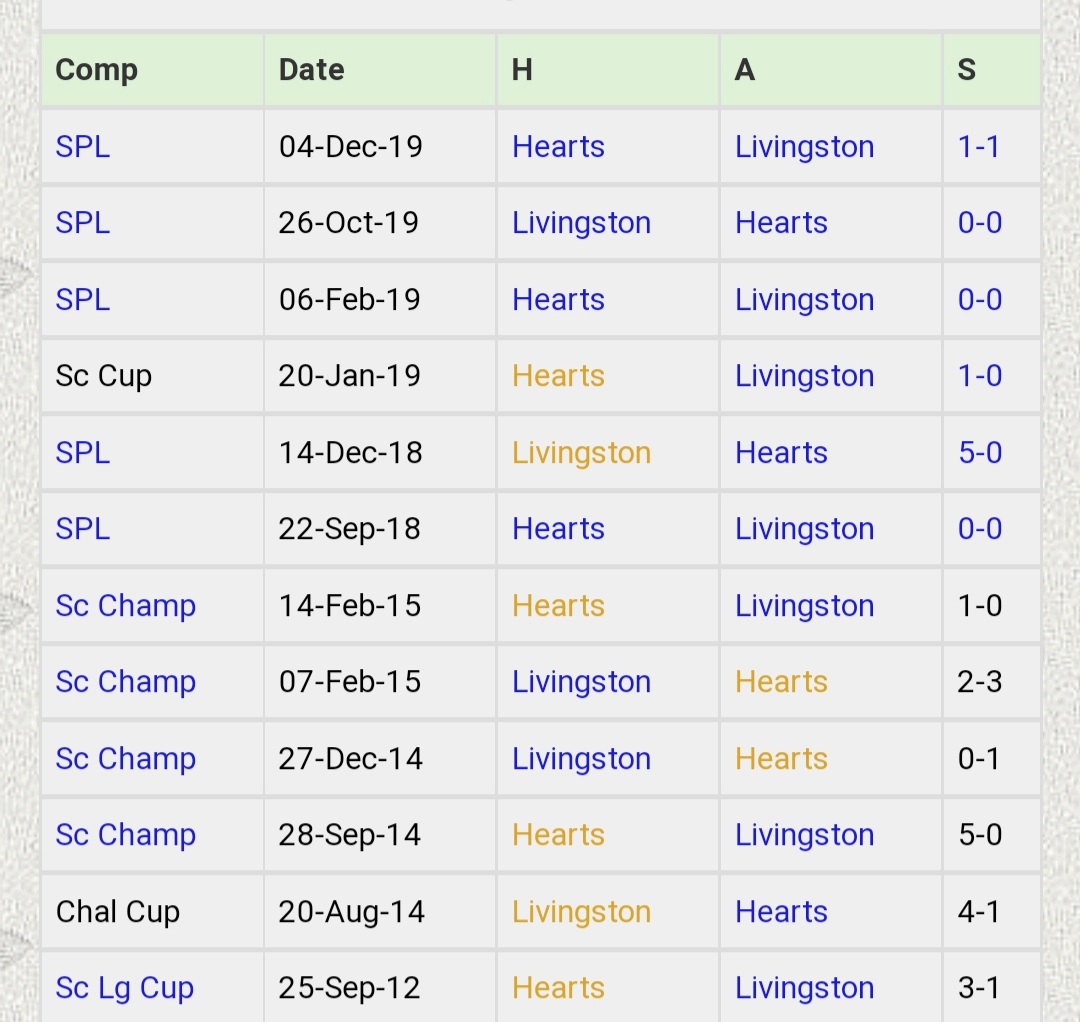1080x1022 pixels.
Task: Open the 5-0 score on 14-Dec-18
Action: point(979,452)
